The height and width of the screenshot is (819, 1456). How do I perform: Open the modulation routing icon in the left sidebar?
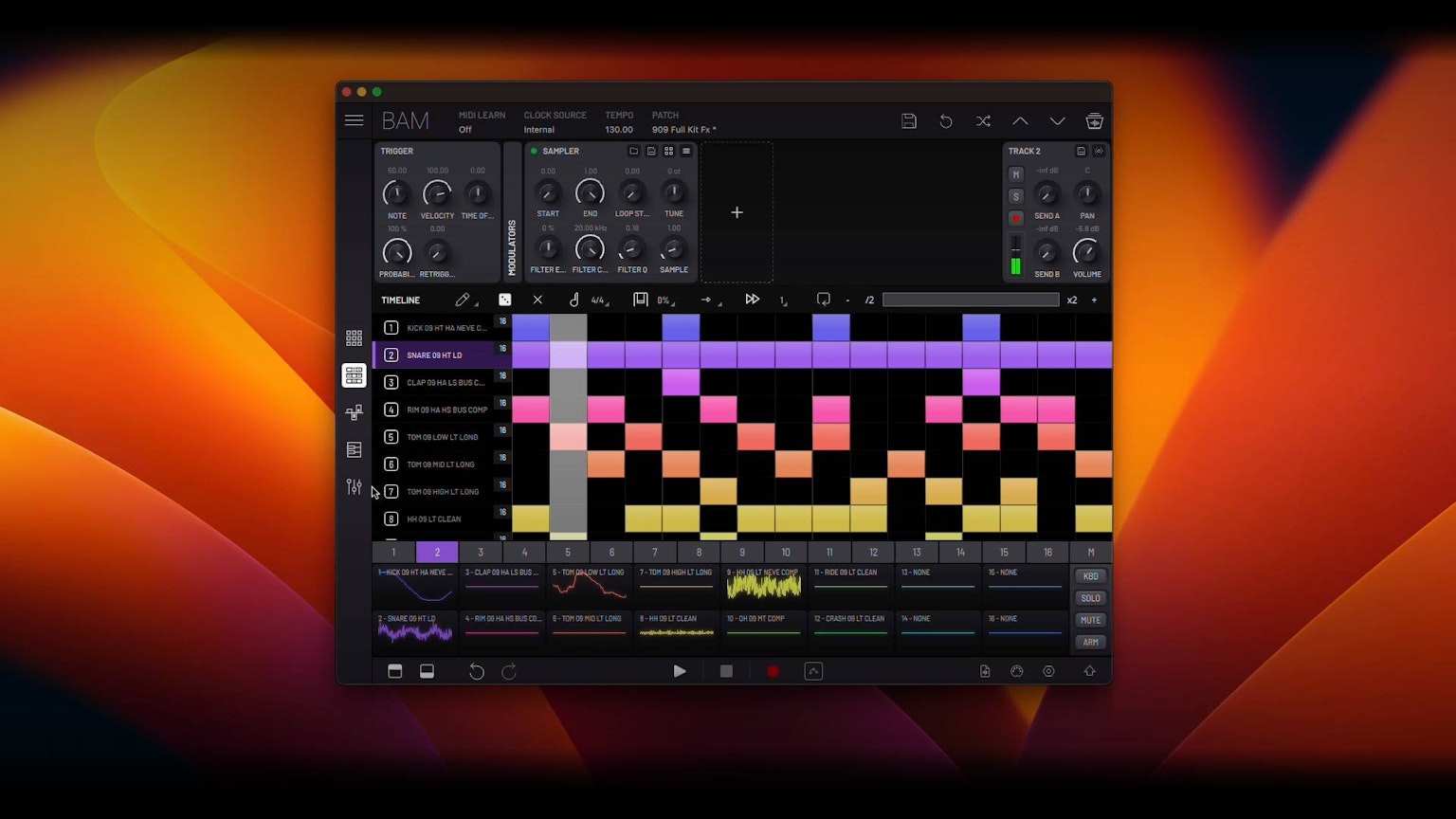coord(355,412)
